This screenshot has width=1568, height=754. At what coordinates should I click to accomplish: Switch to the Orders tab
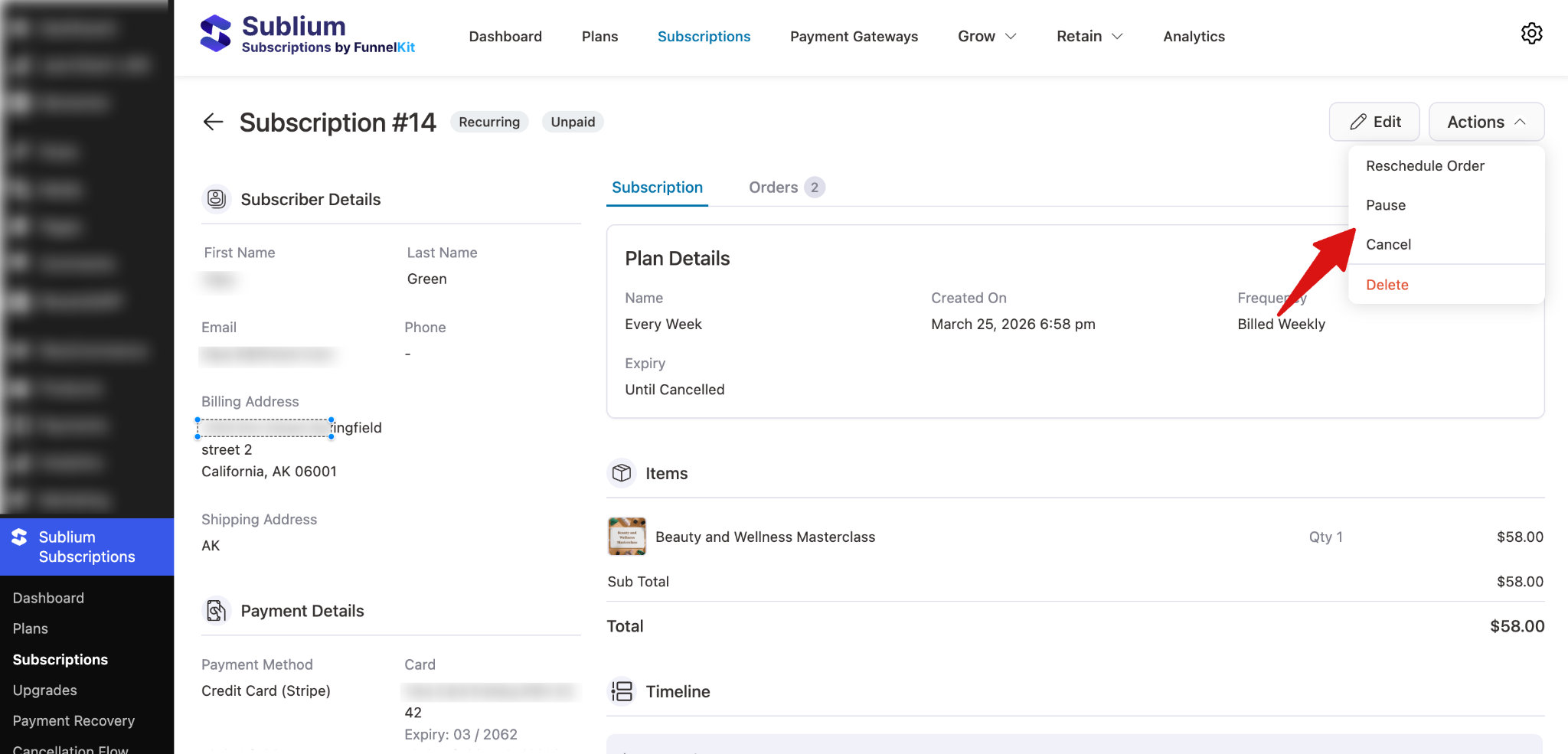[x=774, y=187]
